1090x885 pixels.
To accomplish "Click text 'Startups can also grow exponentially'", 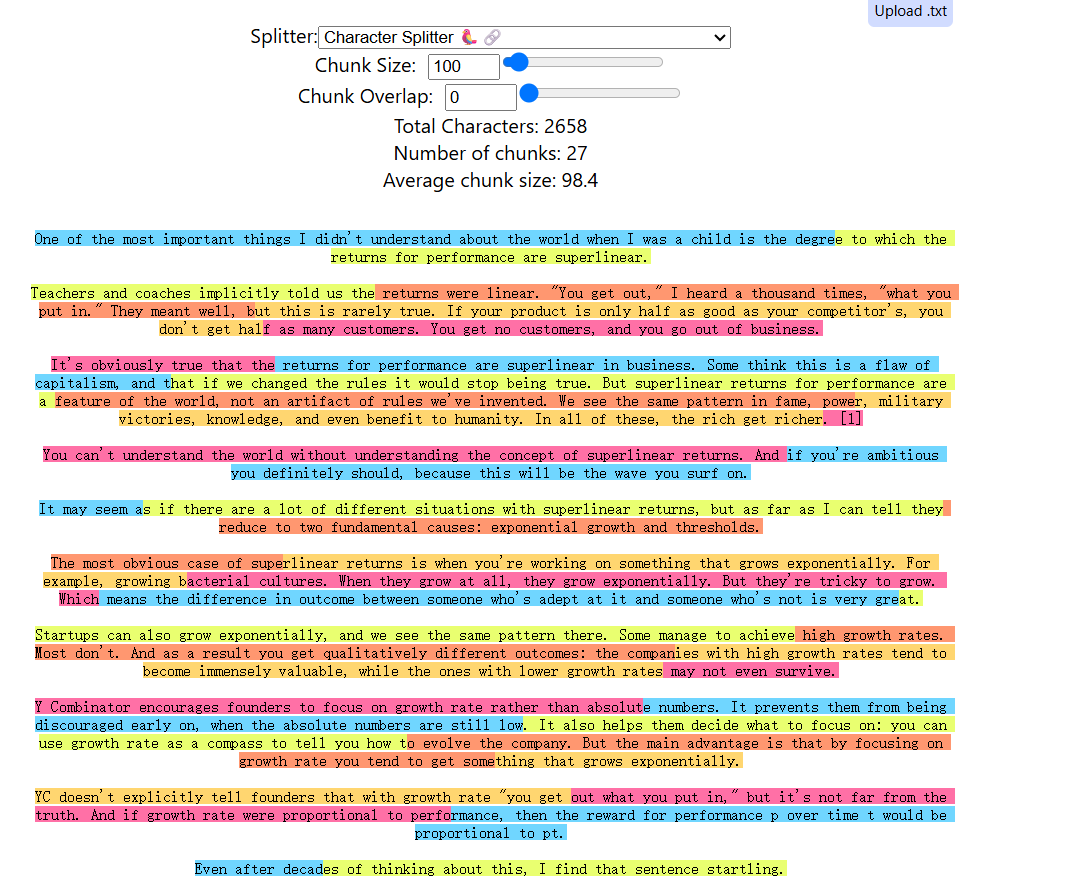I will tap(180, 635).
